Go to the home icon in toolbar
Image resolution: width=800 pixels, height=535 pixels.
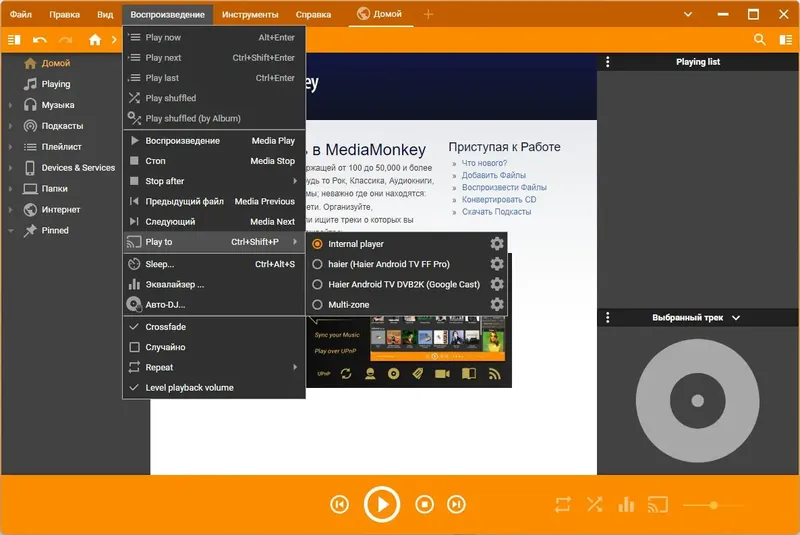click(95, 39)
